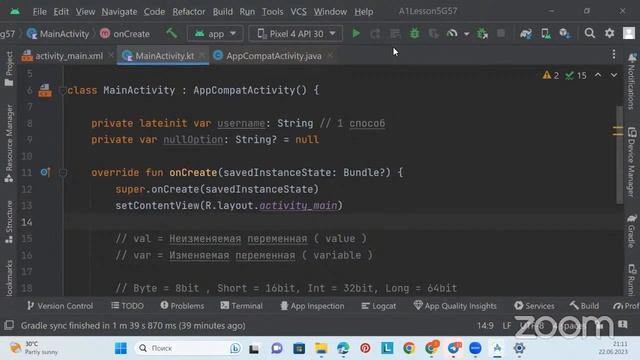Click the Run with Coverage icon
The height and width of the screenshot is (360, 640).
pos(433,33)
